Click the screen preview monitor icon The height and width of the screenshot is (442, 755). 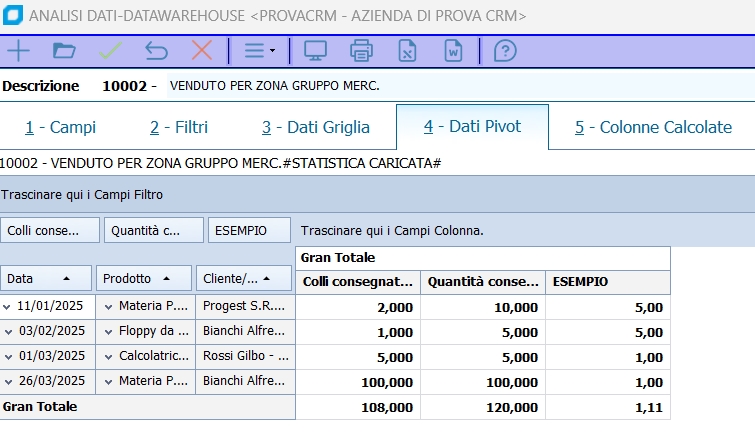(315, 50)
